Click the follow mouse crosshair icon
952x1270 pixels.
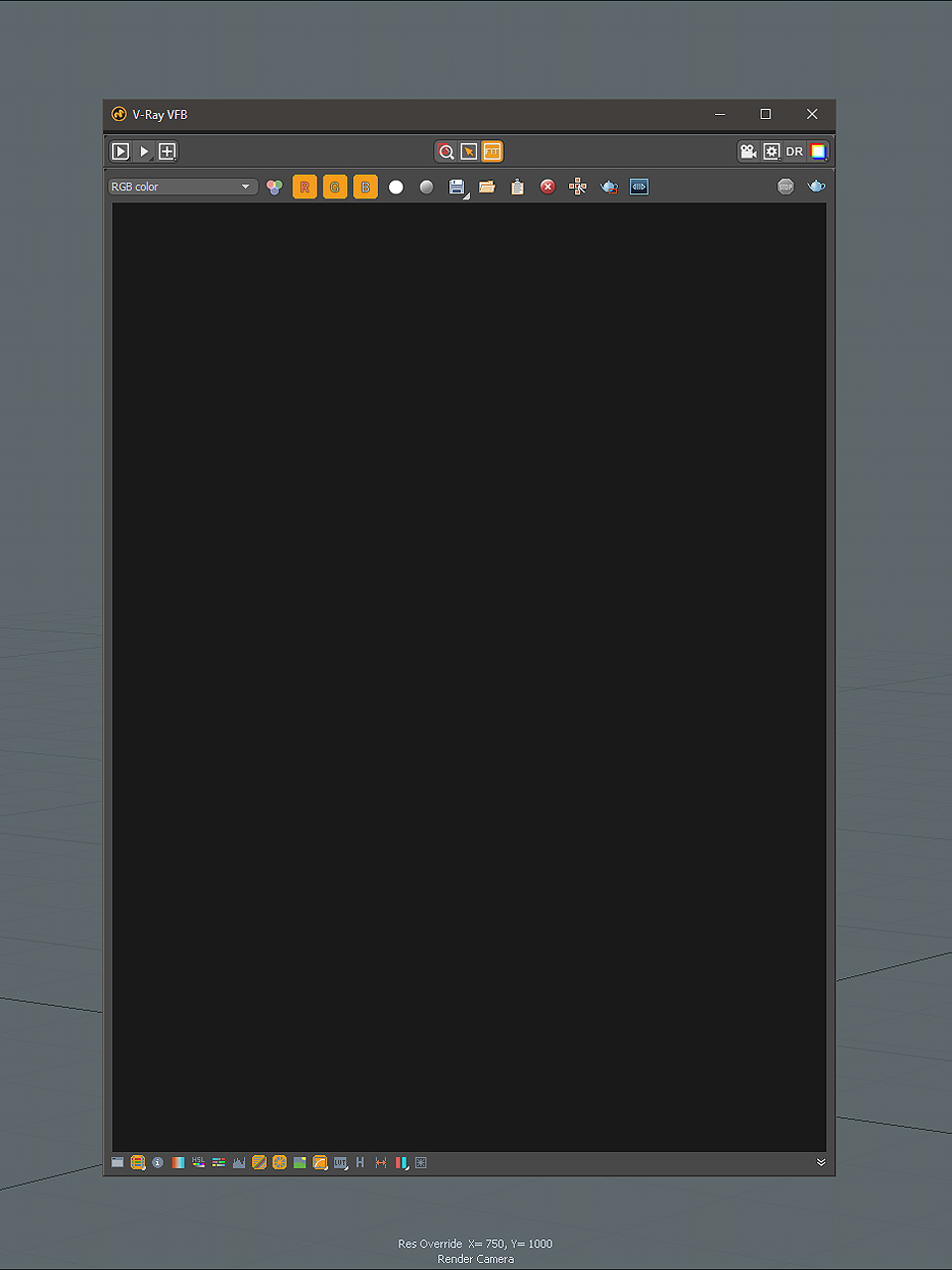pos(578,187)
